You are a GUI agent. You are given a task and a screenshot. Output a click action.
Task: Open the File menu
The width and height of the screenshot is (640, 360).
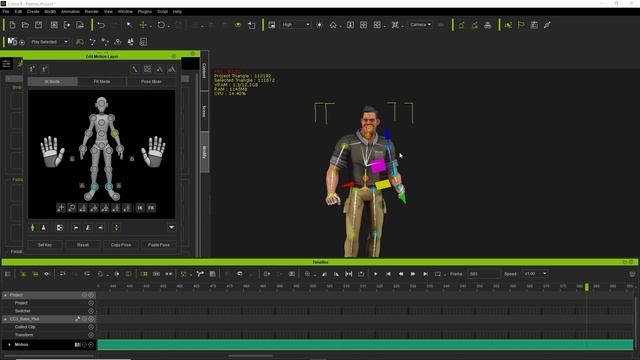[6, 11]
